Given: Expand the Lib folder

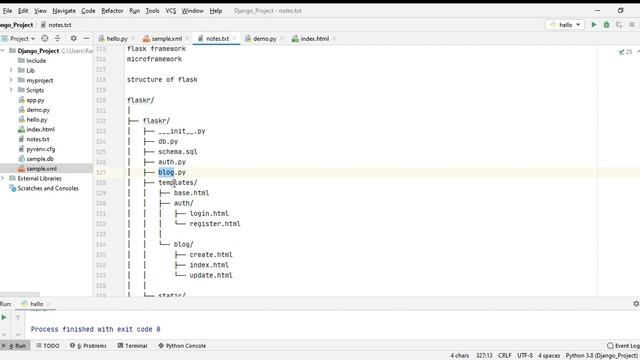Looking at the screenshot, I should [11, 70].
